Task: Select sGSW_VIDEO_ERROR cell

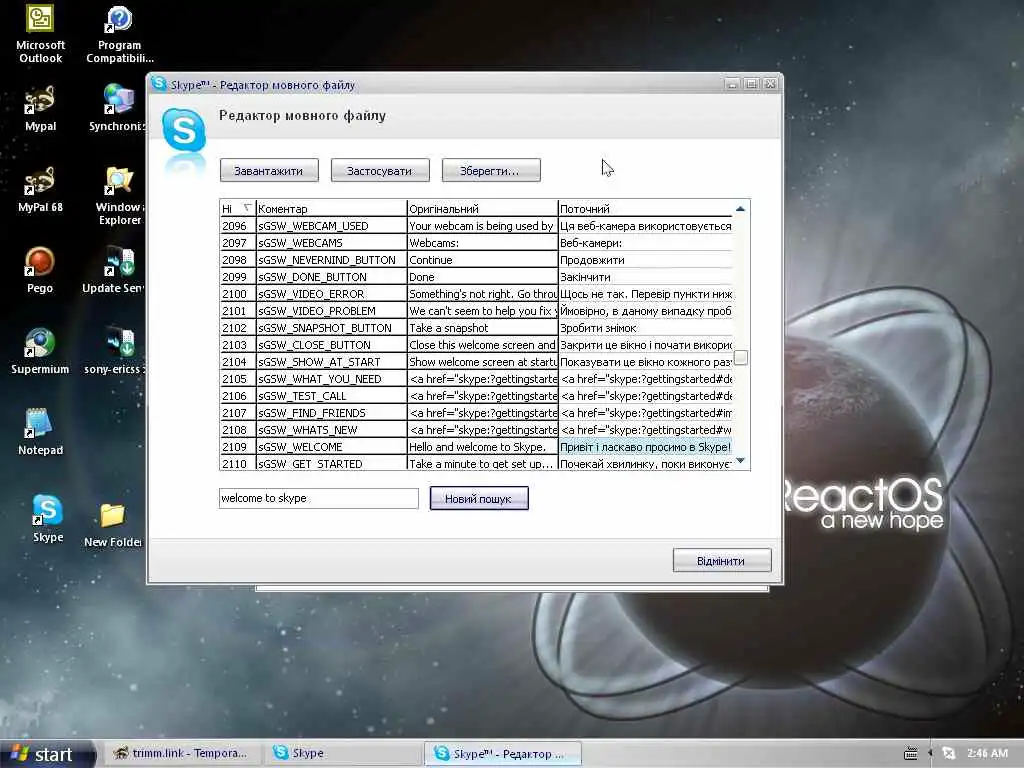Action: [x=331, y=294]
